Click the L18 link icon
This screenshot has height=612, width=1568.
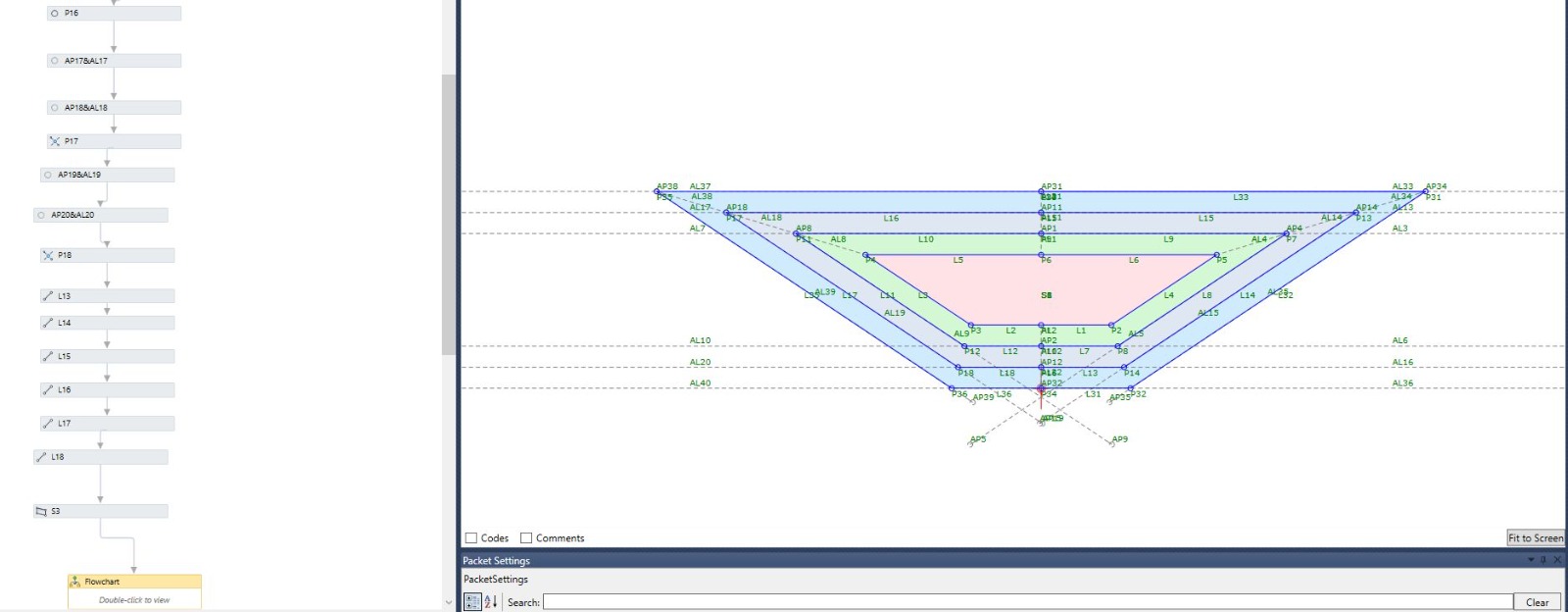(x=41, y=457)
